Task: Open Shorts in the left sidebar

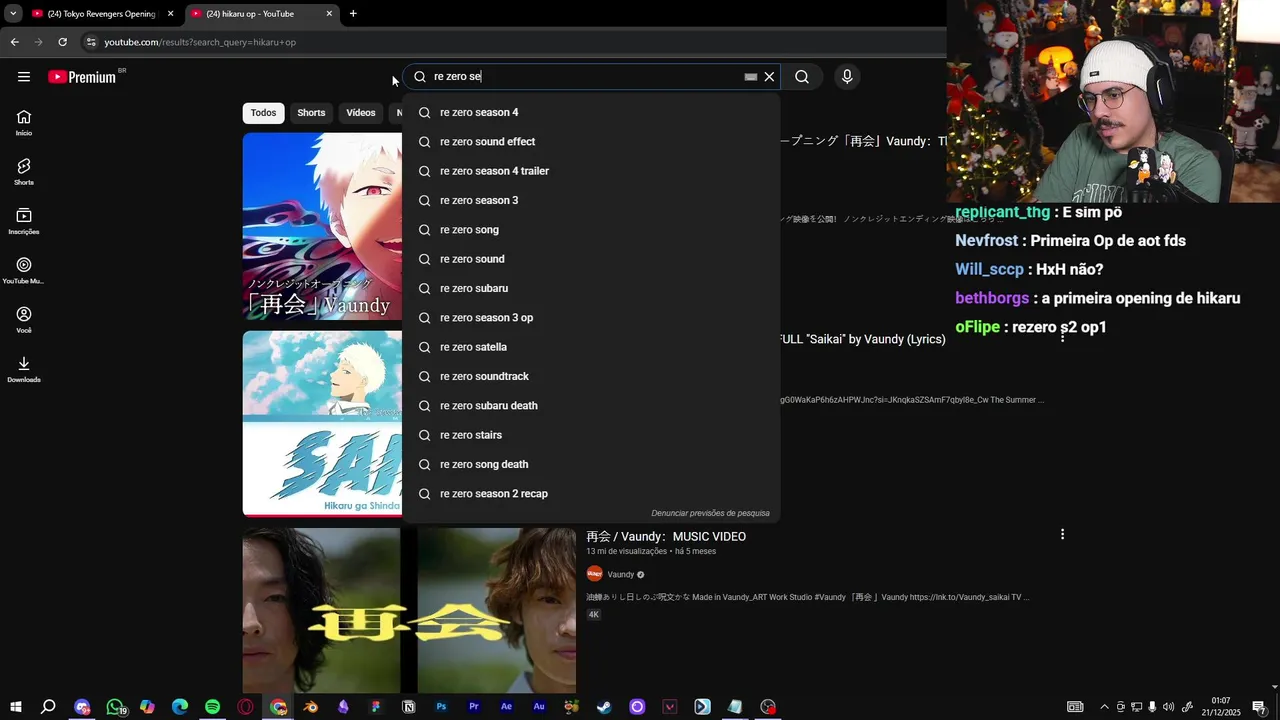Action: click(x=24, y=172)
